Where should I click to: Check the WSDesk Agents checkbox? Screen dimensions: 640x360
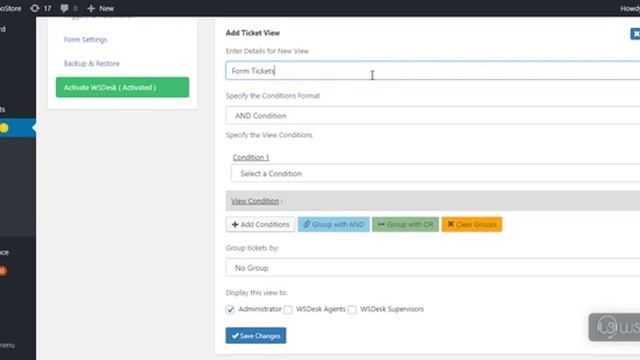[288, 309]
